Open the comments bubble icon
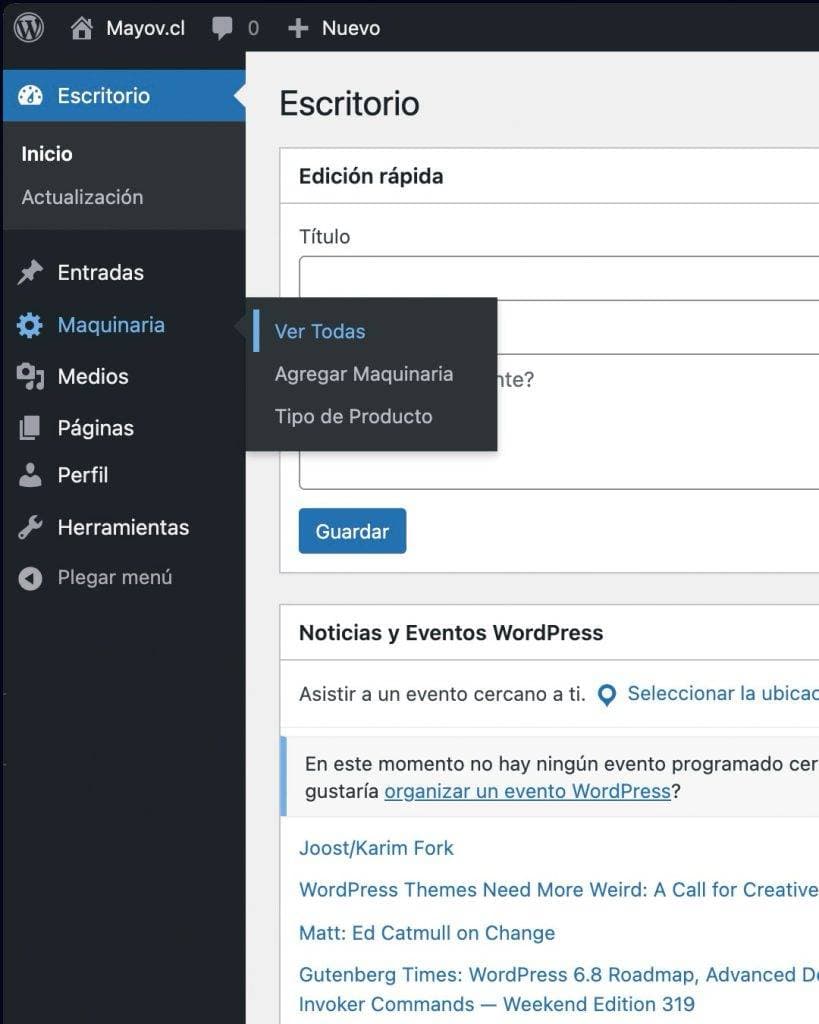Screen dimensions: 819x1024 click(x=222, y=28)
